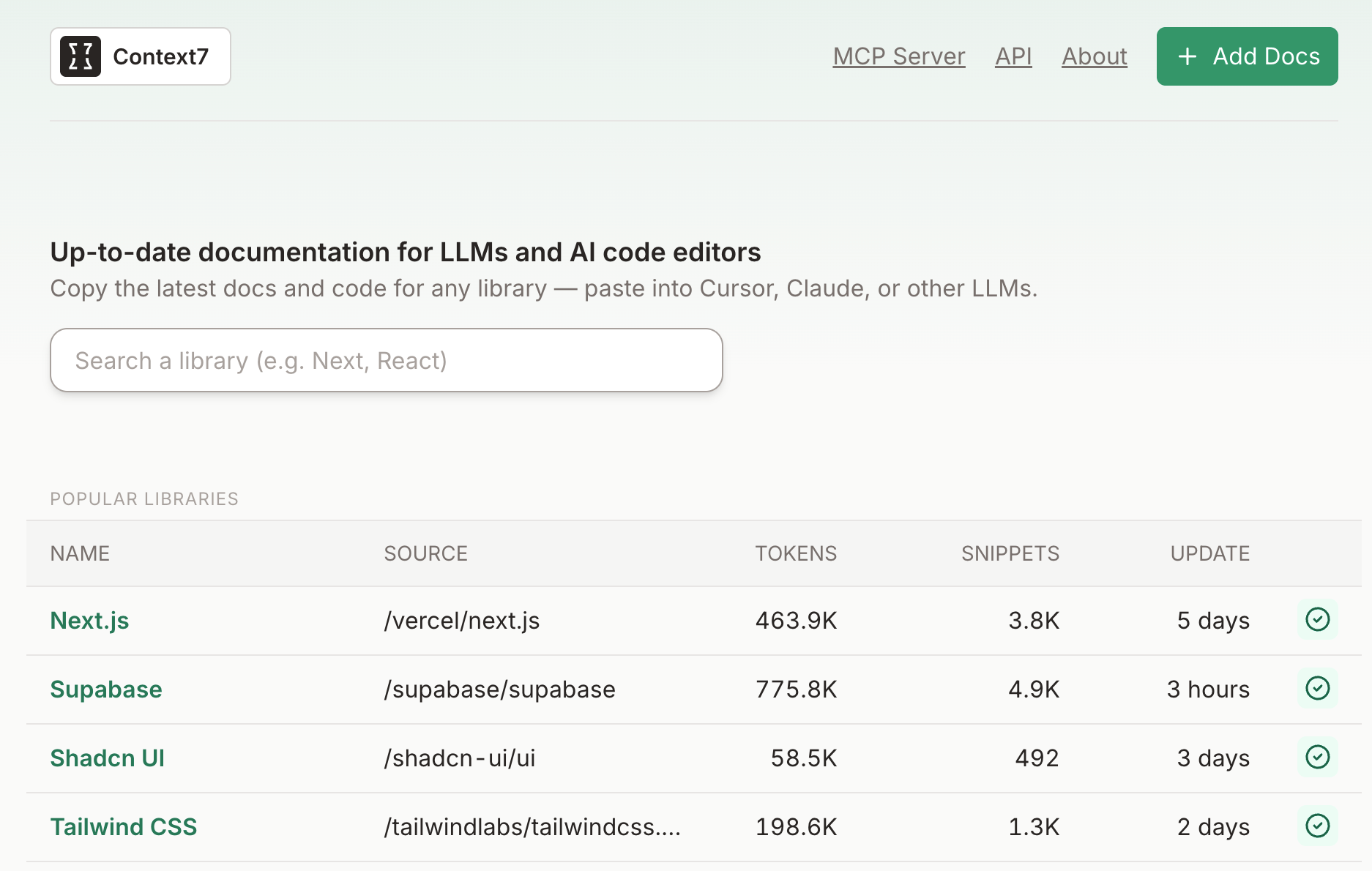Click the /shadcn-ui/ui source cell
This screenshot has width=1372, height=871.
[460, 758]
